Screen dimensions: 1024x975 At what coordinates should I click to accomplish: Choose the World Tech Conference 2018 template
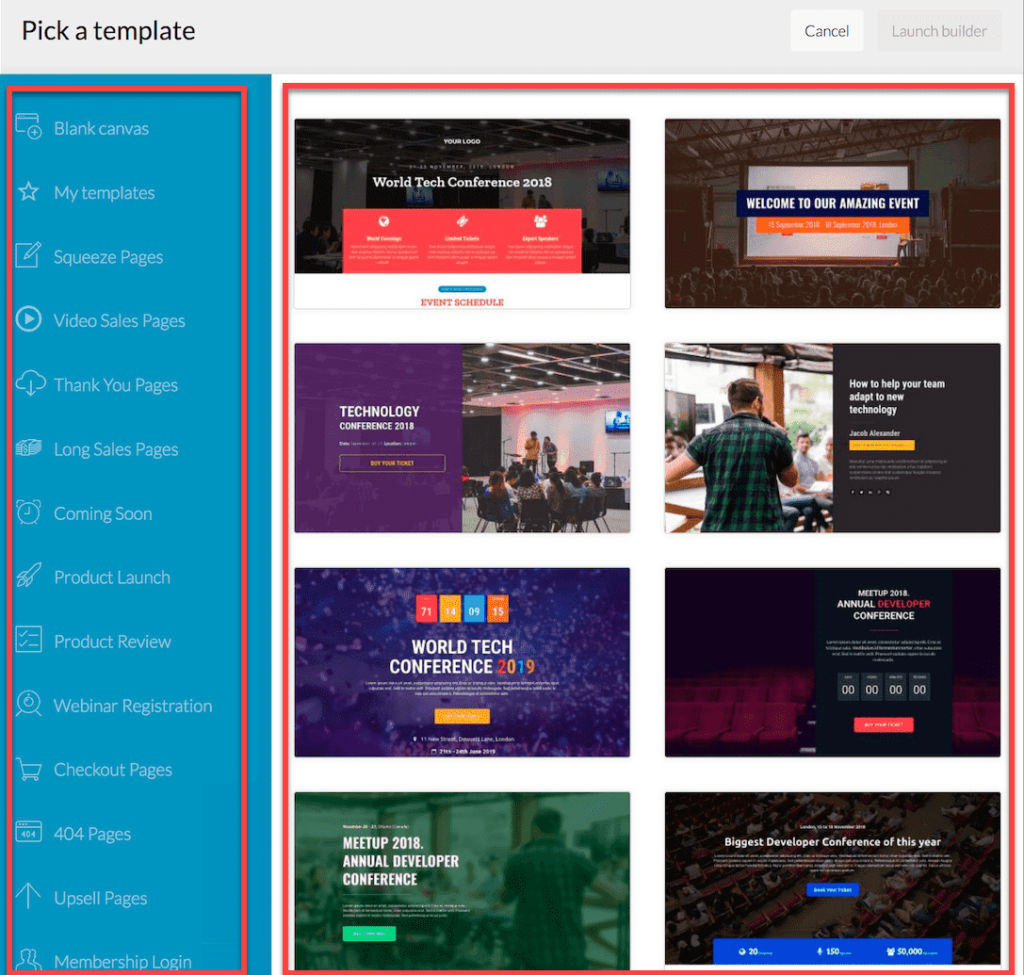coord(462,214)
